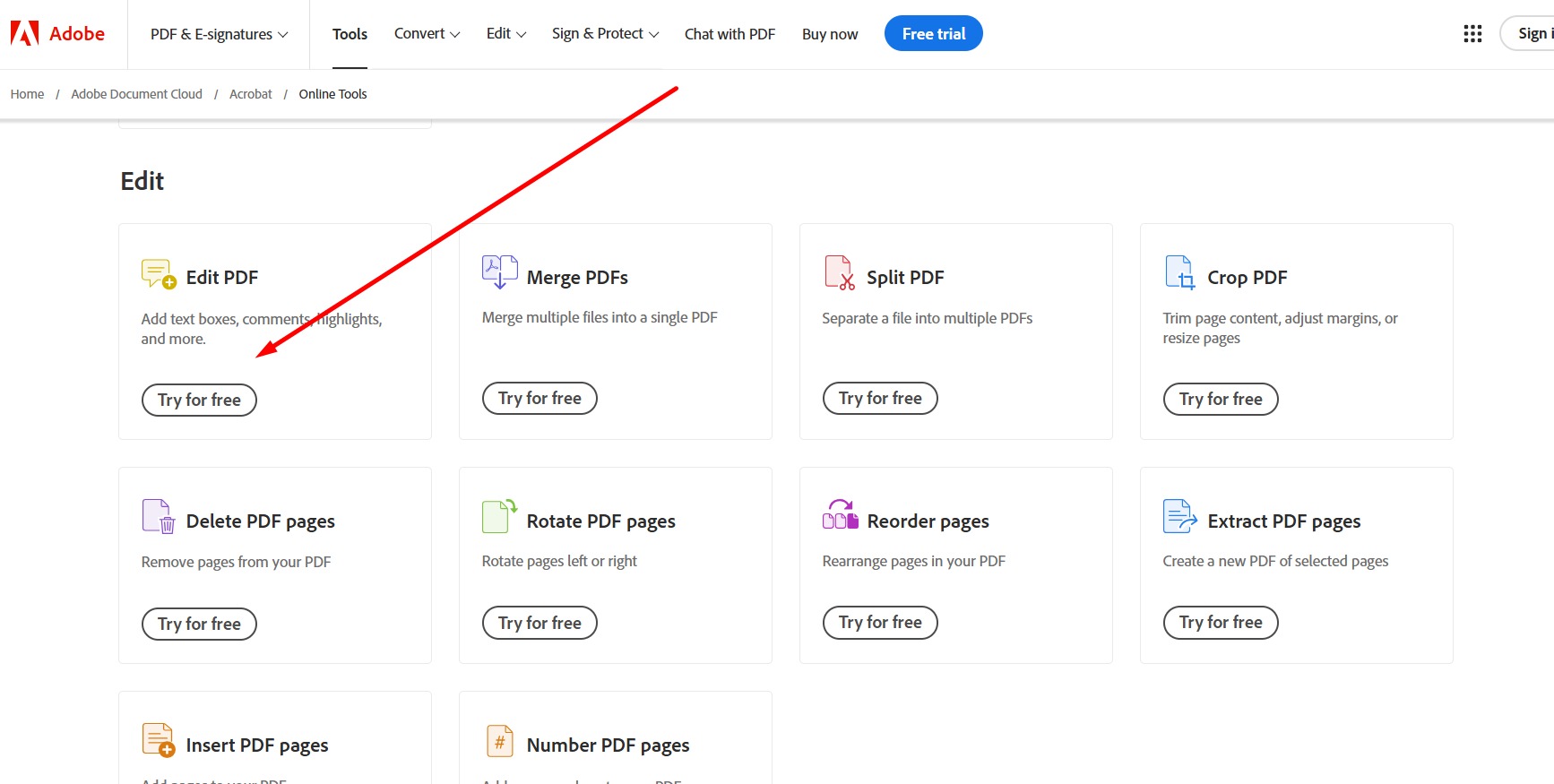Click 'Create a new PDF of selected pages' text

pyautogui.click(x=1275, y=561)
